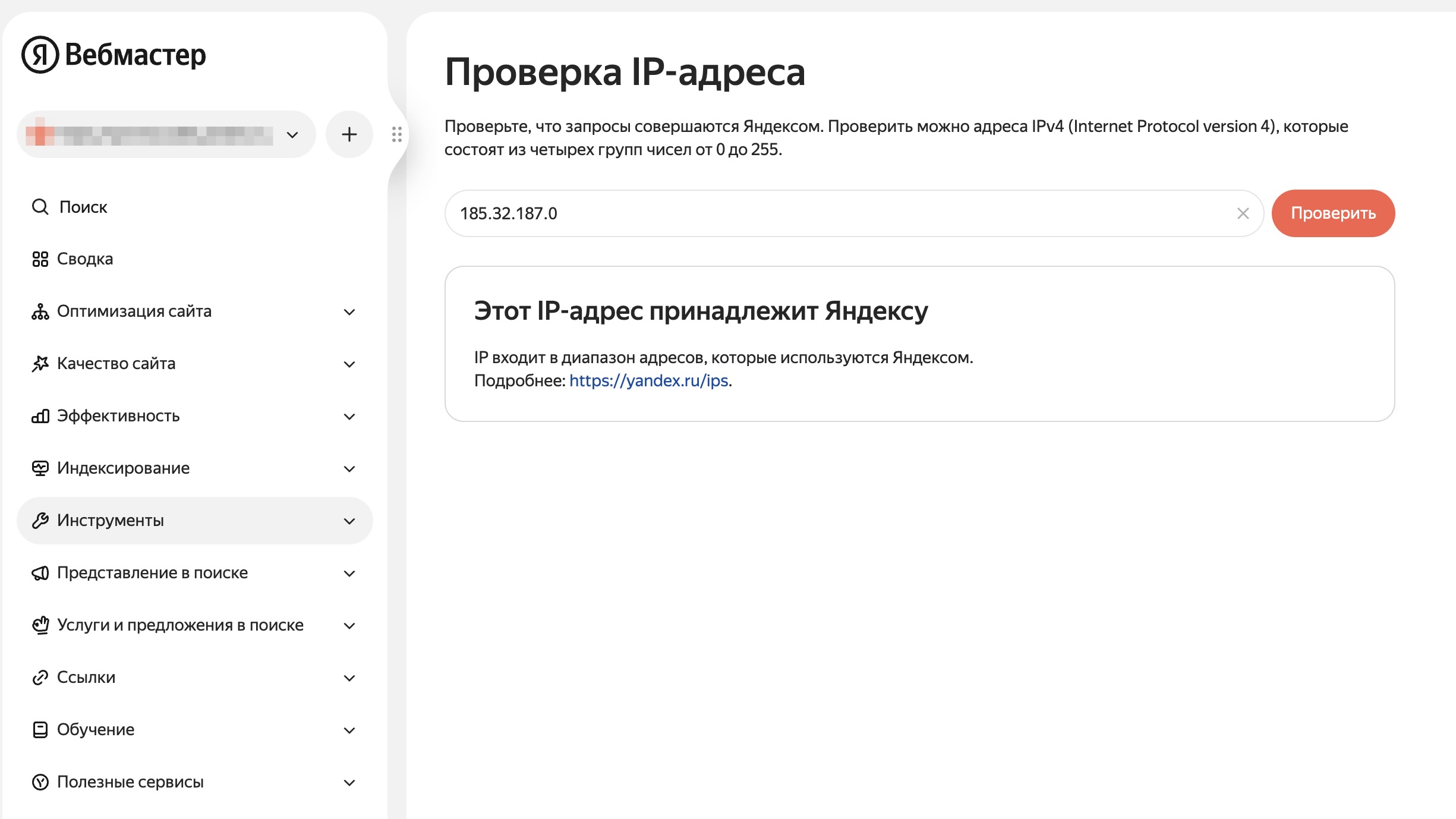Click into the IP address input field

coord(832,213)
